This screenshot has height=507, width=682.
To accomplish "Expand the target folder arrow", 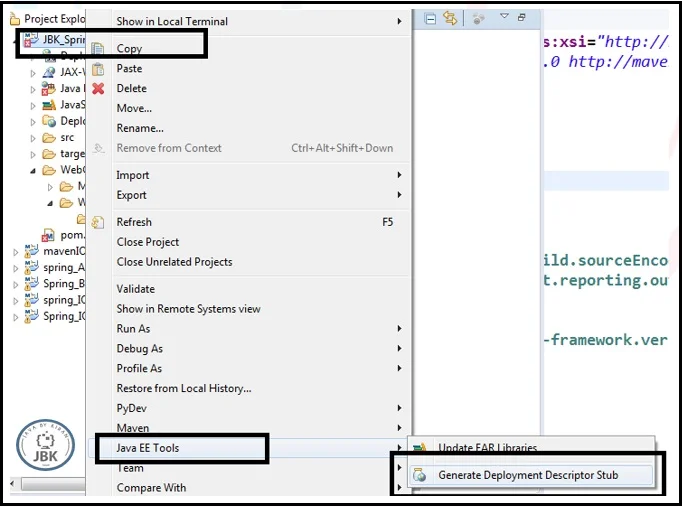I will coord(33,154).
